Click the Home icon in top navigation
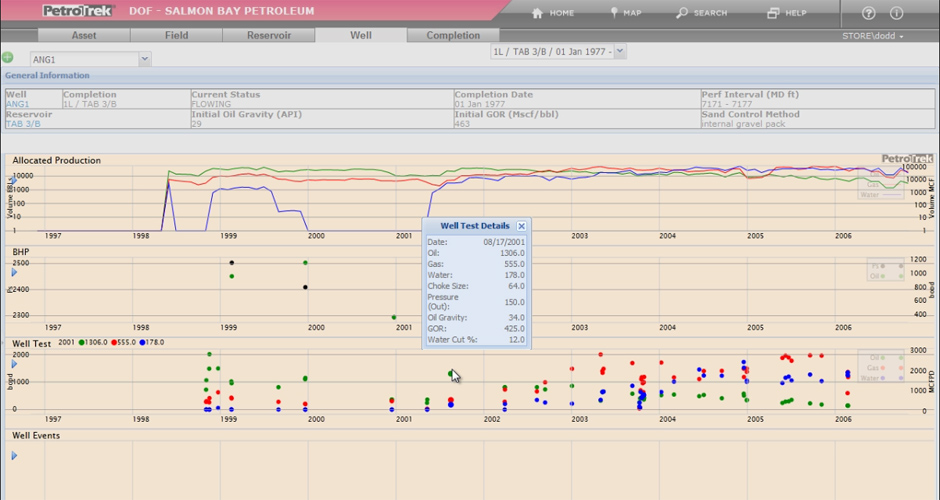 coord(537,13)
